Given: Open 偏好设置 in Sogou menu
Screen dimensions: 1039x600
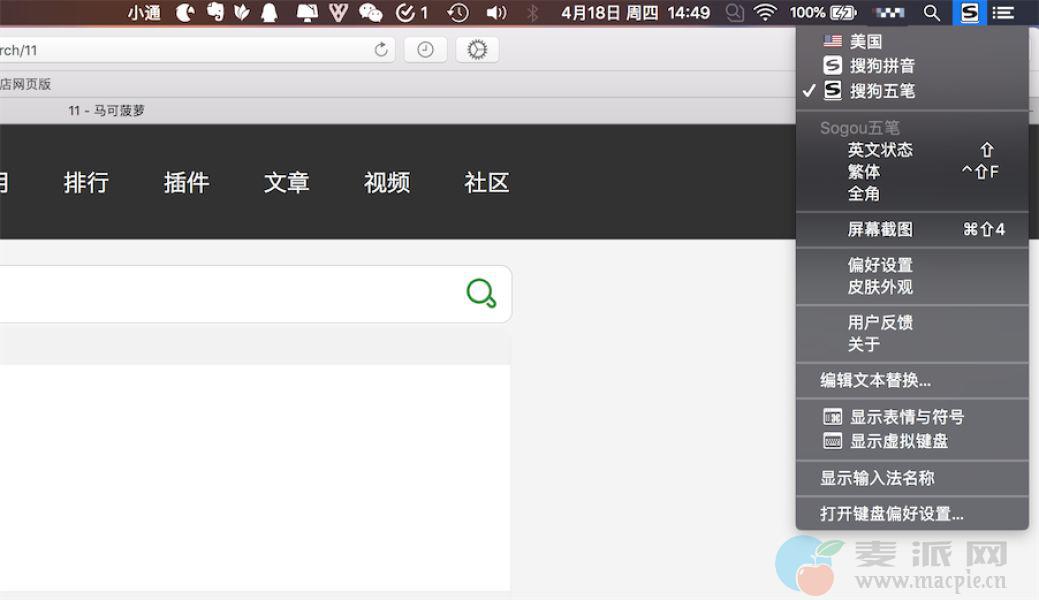Looking at the screenshot, I should pyautogui.click(x=880, y=265).
